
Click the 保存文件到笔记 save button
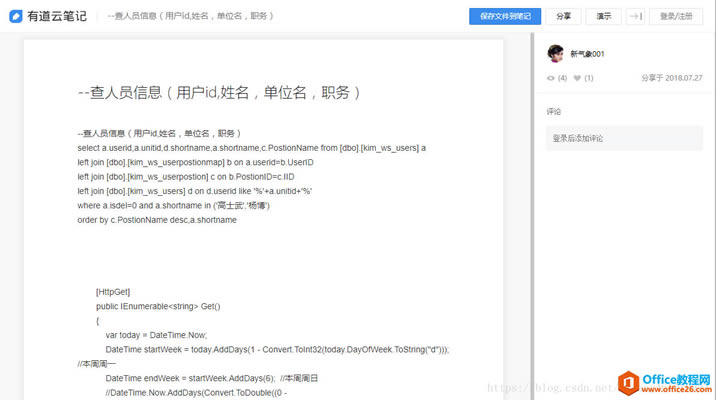click(505, 16)
